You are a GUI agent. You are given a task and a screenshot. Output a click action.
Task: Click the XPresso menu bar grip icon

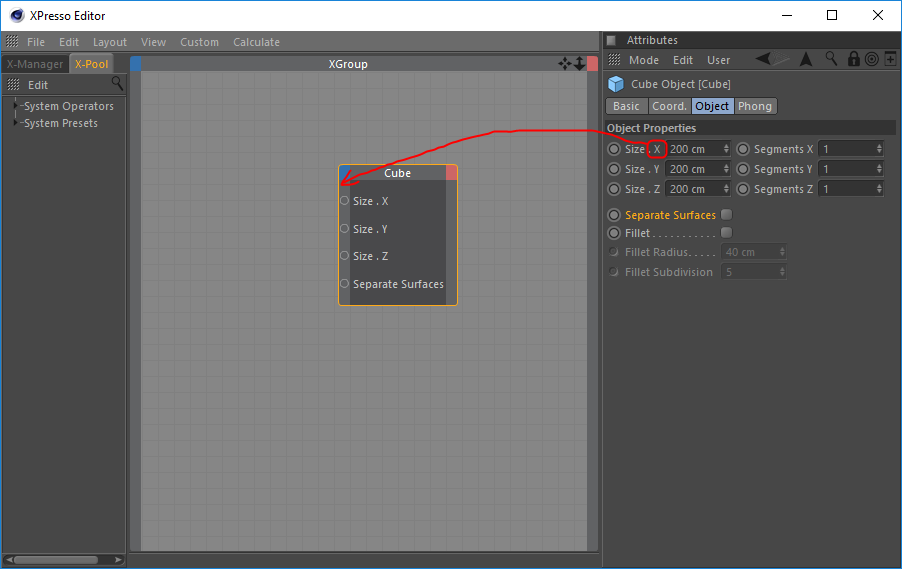(x=12, y=41)
